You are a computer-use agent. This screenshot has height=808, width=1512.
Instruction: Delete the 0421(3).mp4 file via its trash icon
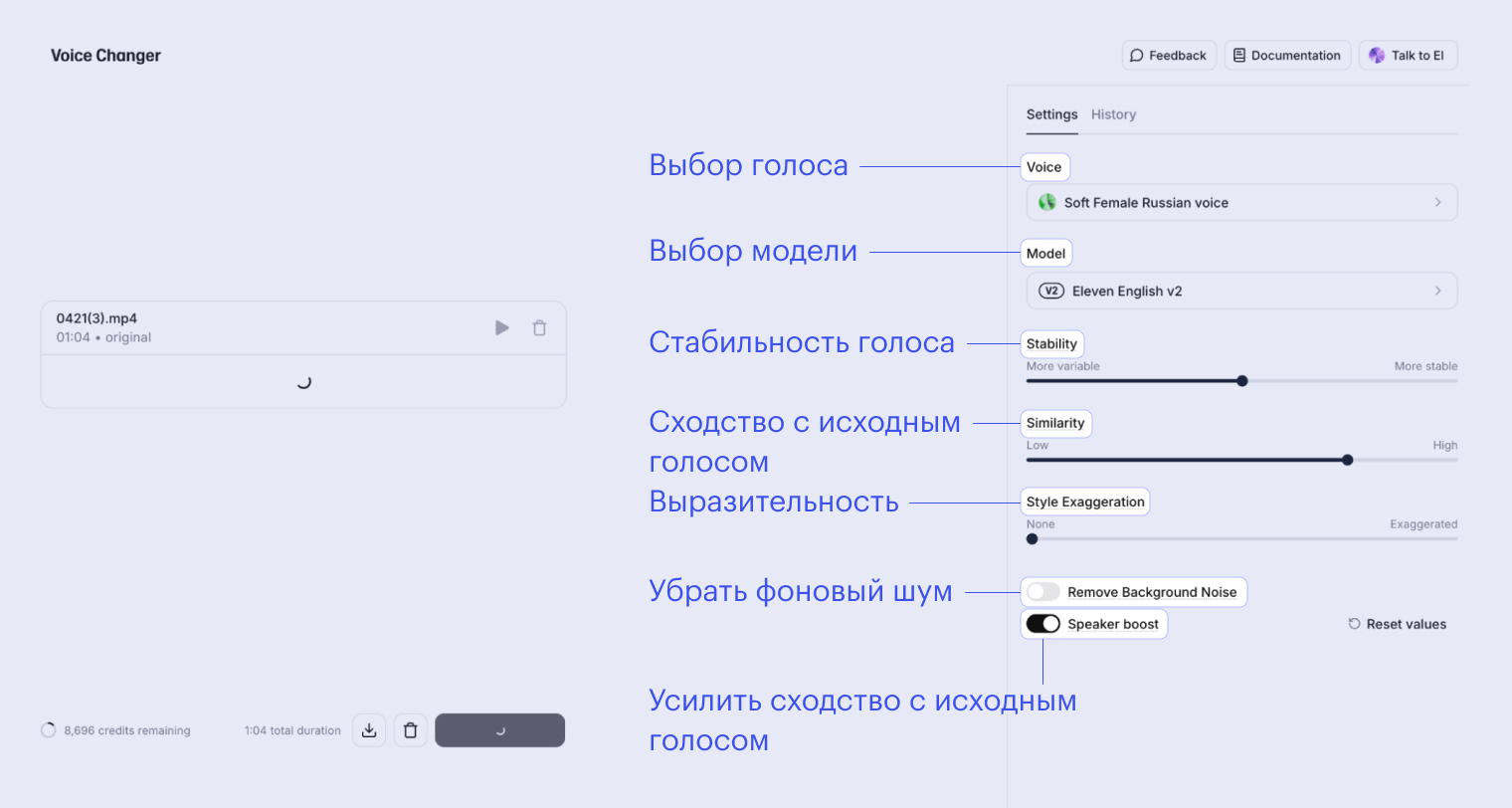539,326
